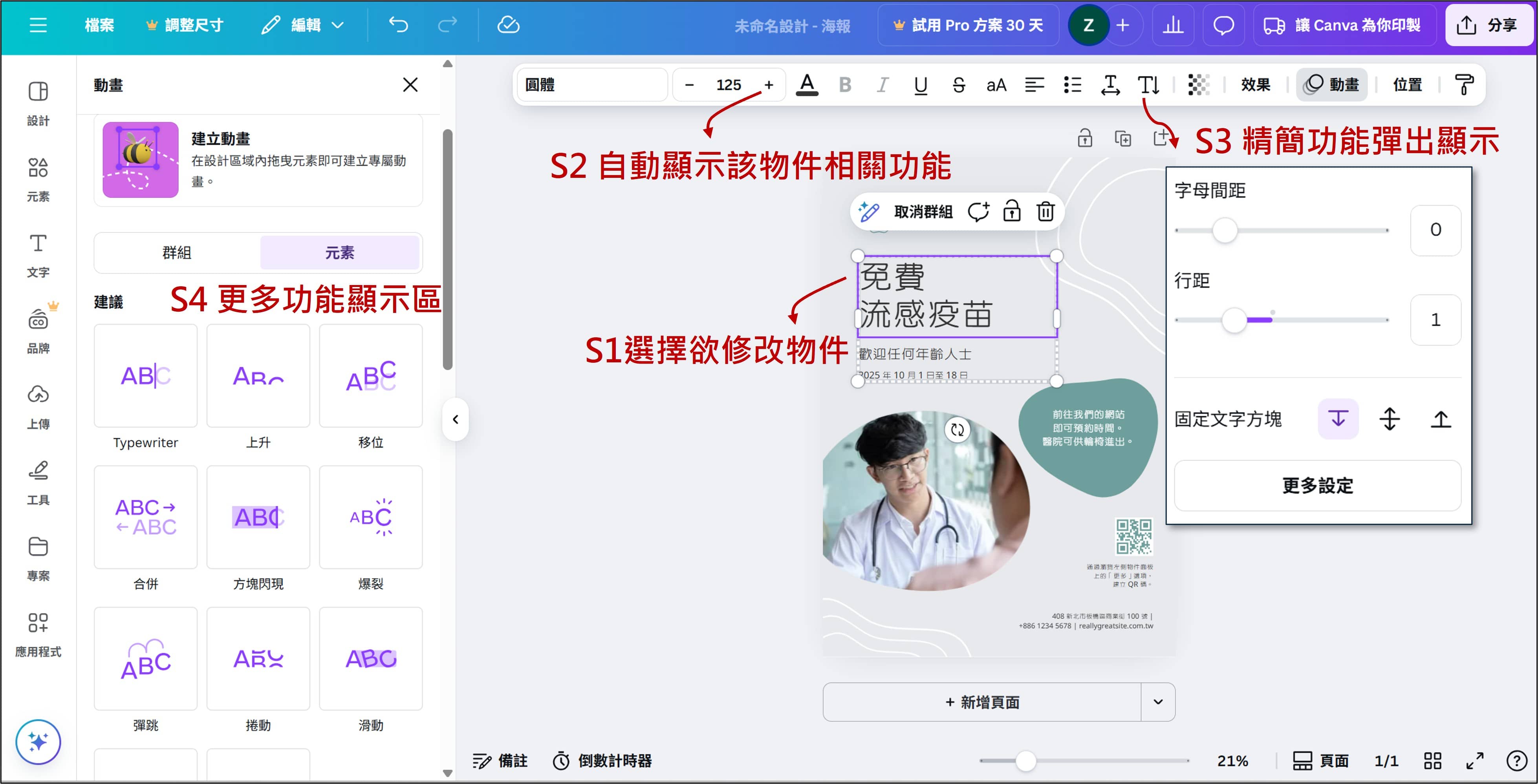Select the Typewriter animation thumbnail
The image size is (1538, 784).
point(146,376)
